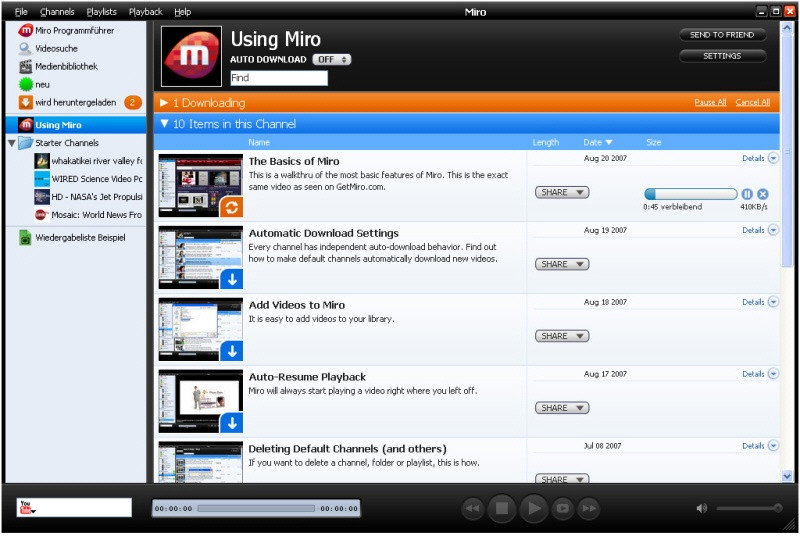
Task: Expand the '1 Downloading' section
Action: pyautogui.click(x=164, y=103)
